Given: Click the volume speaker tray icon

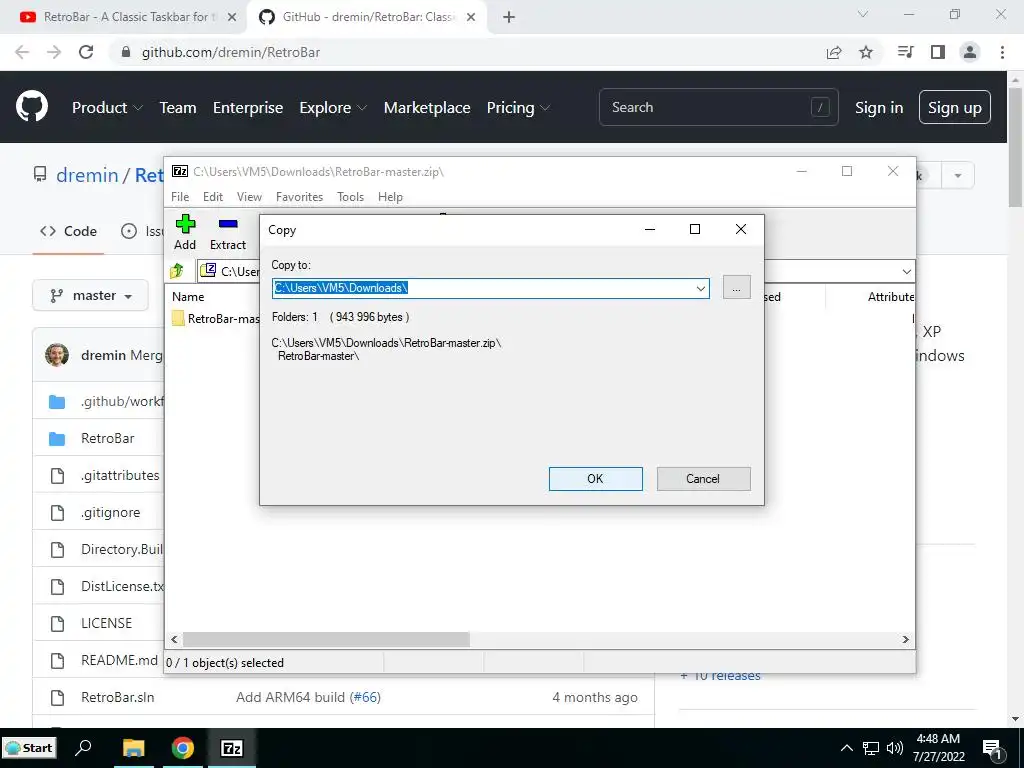Looking at the screenshot, I should tap(895, 748).
